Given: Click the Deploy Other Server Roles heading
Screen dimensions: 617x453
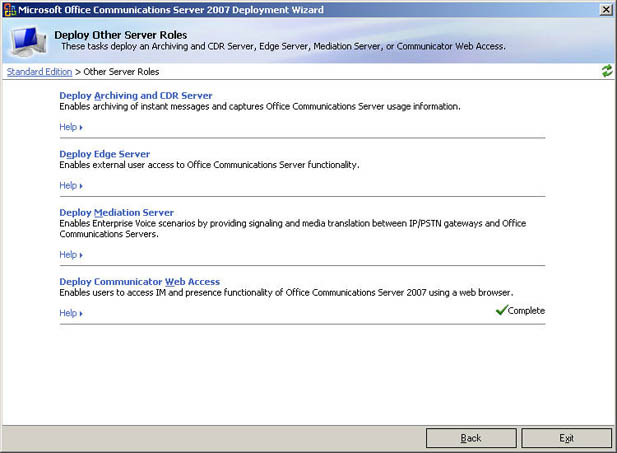Looking at the screenshot, I should pos(120,35).
